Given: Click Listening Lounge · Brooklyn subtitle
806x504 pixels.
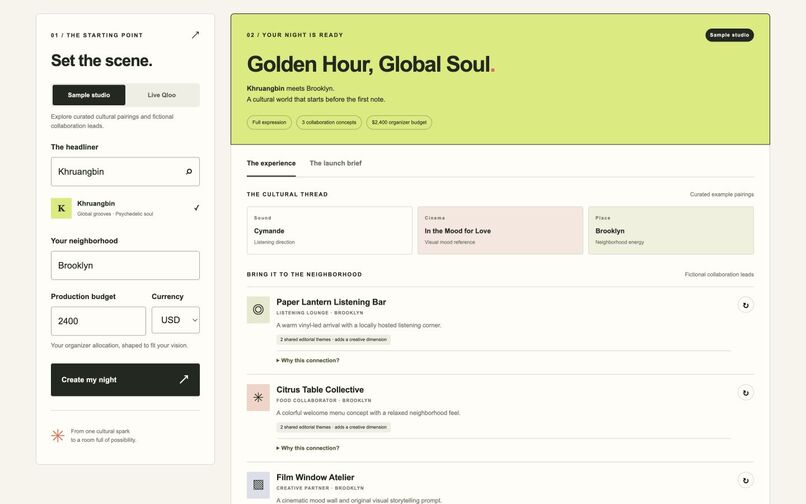Looking at the screenshot, I should [x=320, y=313].
